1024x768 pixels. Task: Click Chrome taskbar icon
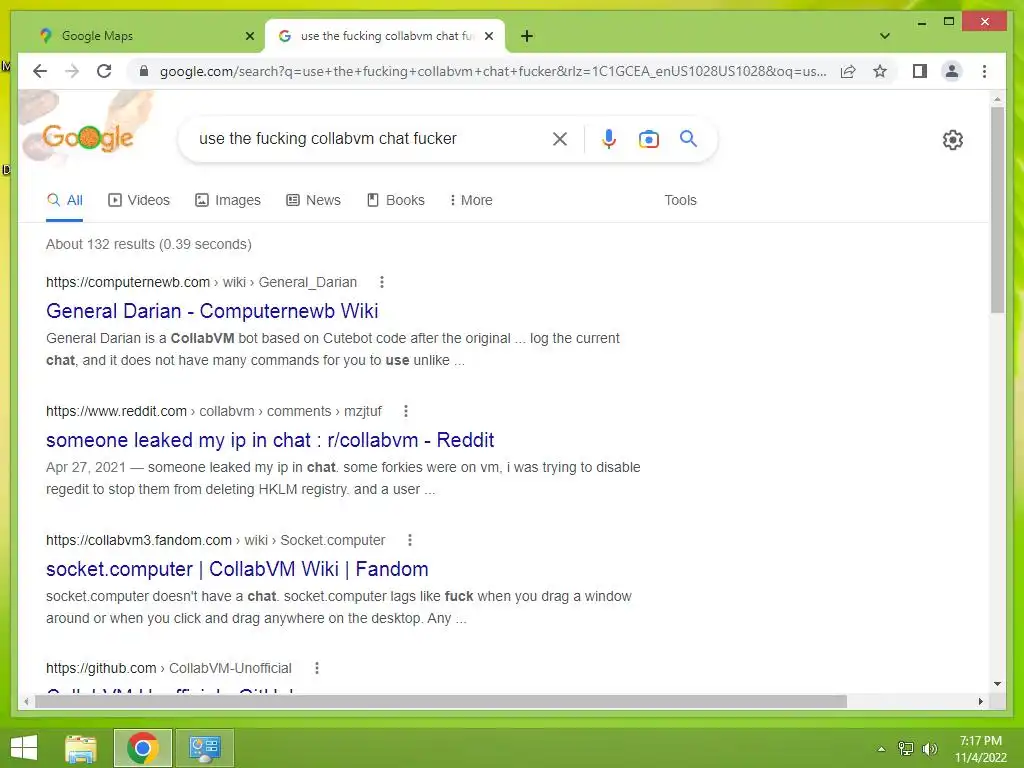[x=142, y=748]
